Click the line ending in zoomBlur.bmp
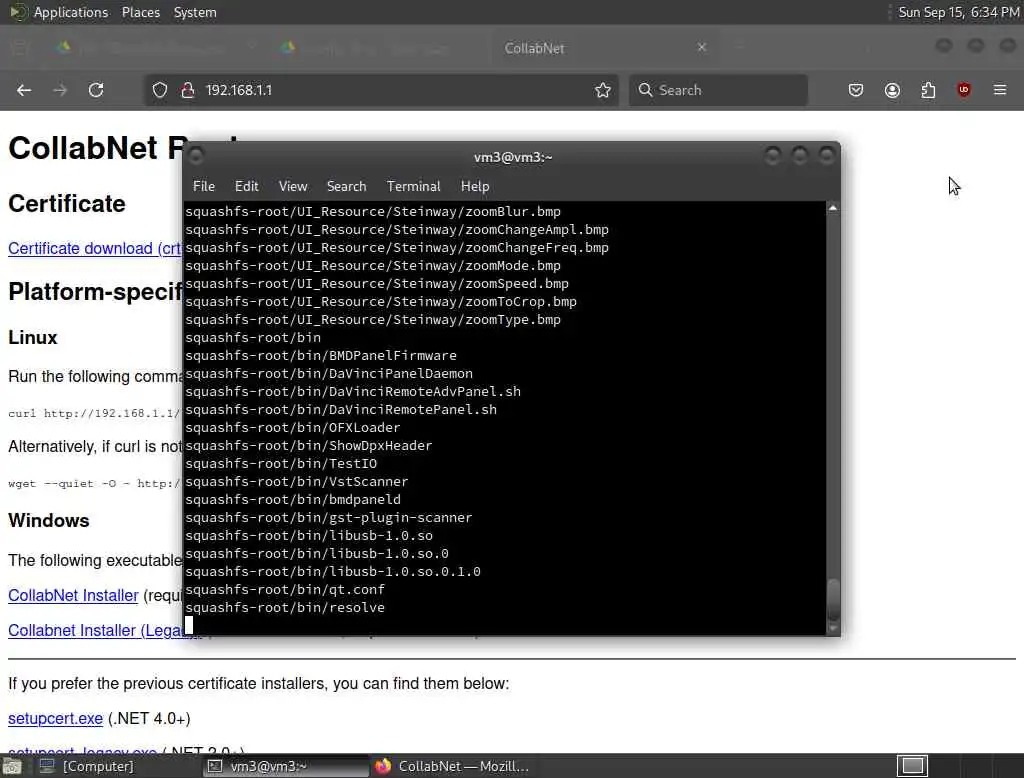This screenshot has height=778, width=1024. pos(373,212)
